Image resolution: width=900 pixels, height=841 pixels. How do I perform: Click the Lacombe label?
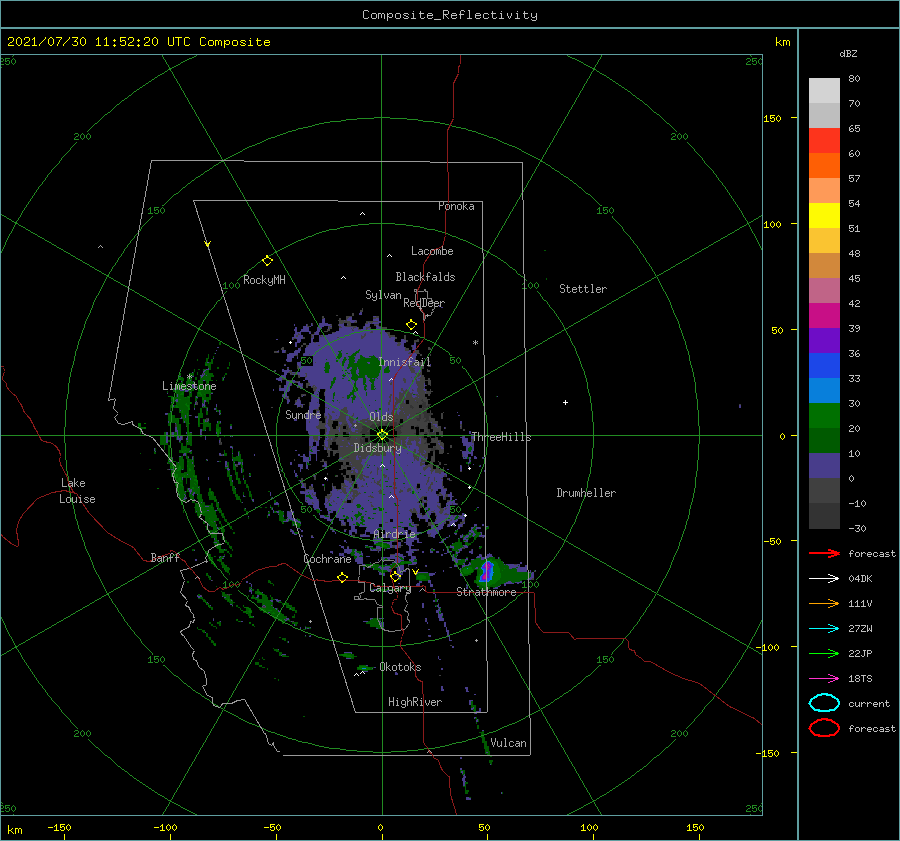[x=432, y=251]
